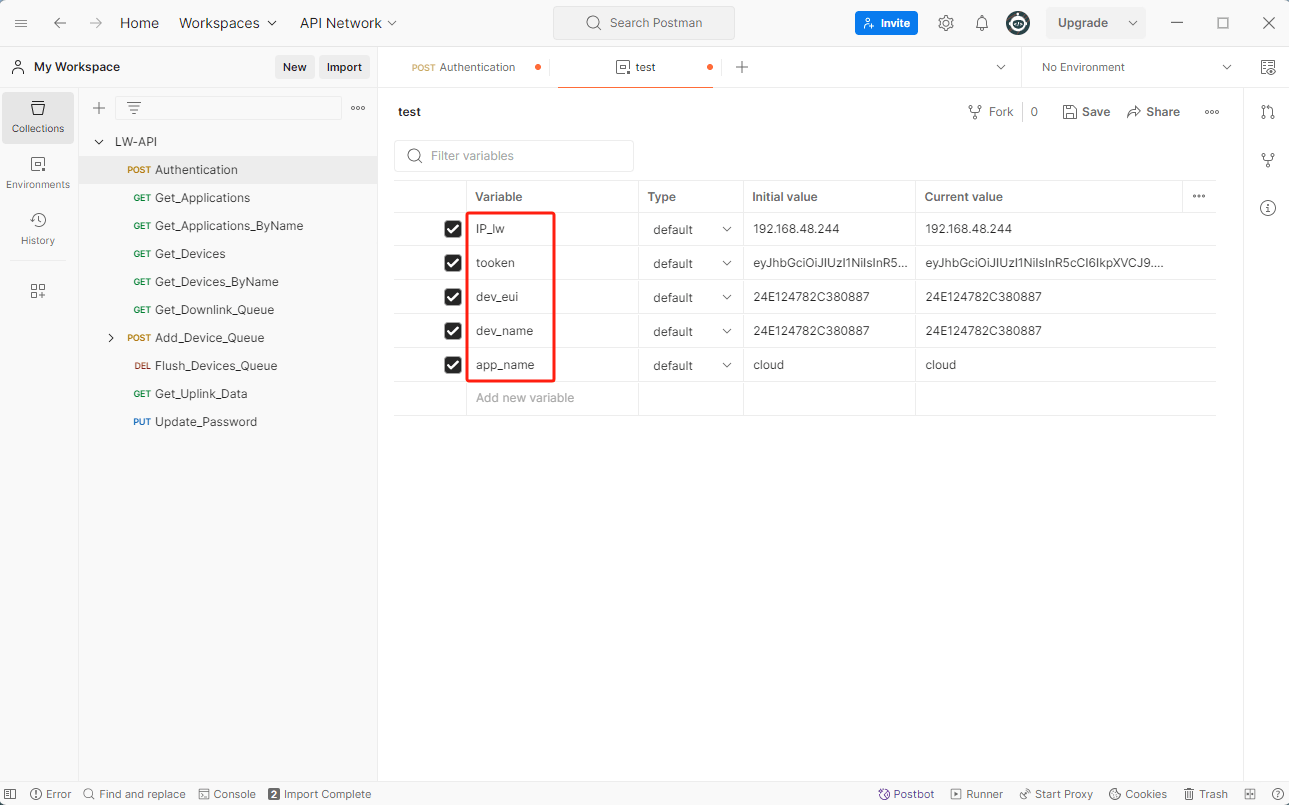Image resolution: width=1289 pixels, height=805 pixels.
Task: Open the Workspaces menu
Action: [x=228, y=23]
